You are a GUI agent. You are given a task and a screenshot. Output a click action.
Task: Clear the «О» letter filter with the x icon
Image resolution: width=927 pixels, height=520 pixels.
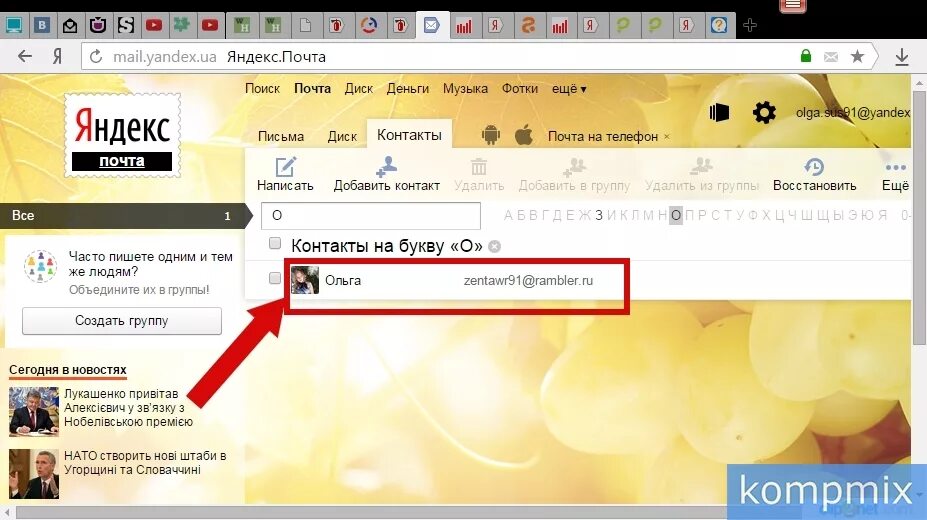tap(495, 246)
